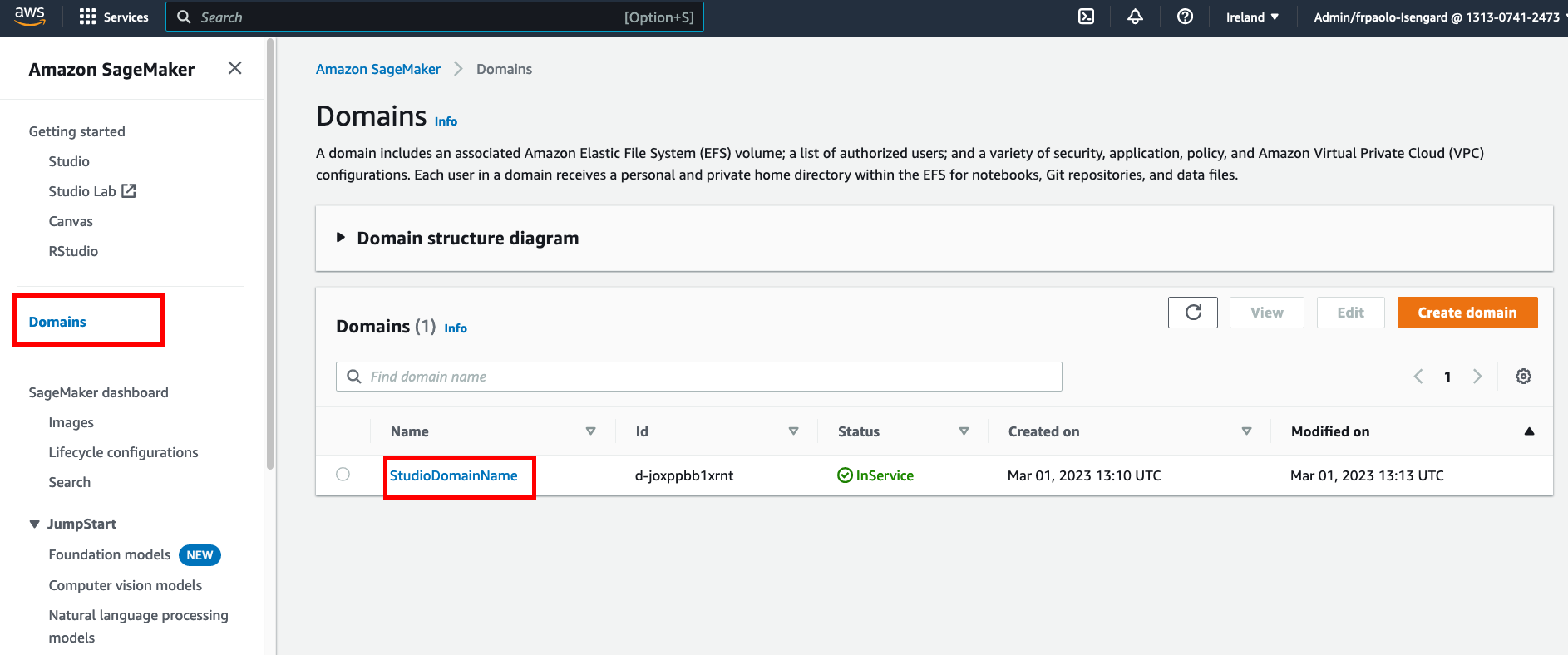Open Images in the sidebar
This screenshot has height=655, width=1568.
point(71,422)
